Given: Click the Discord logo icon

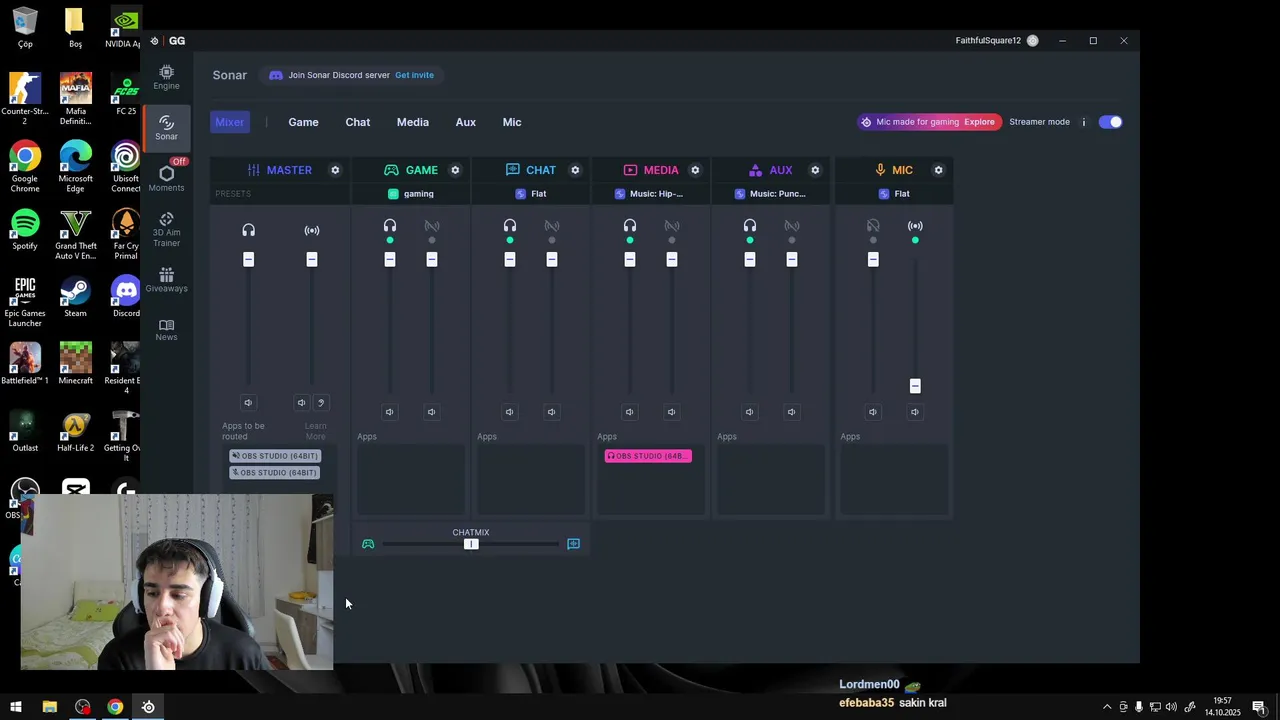Looking at the screenshot, I should click(x=276, y=75).
